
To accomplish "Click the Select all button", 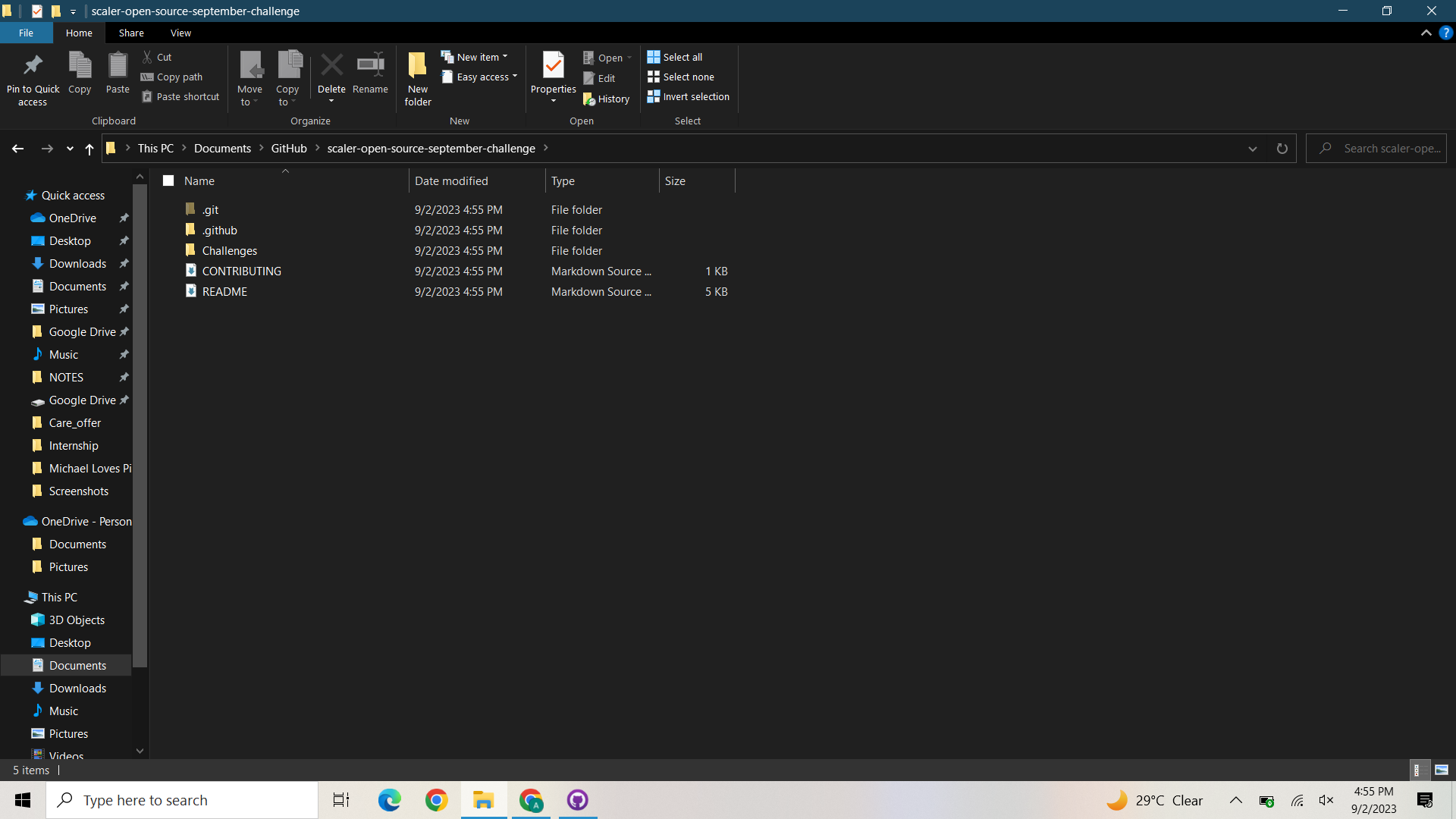I will pyautogui.click(x=675, y=57).
